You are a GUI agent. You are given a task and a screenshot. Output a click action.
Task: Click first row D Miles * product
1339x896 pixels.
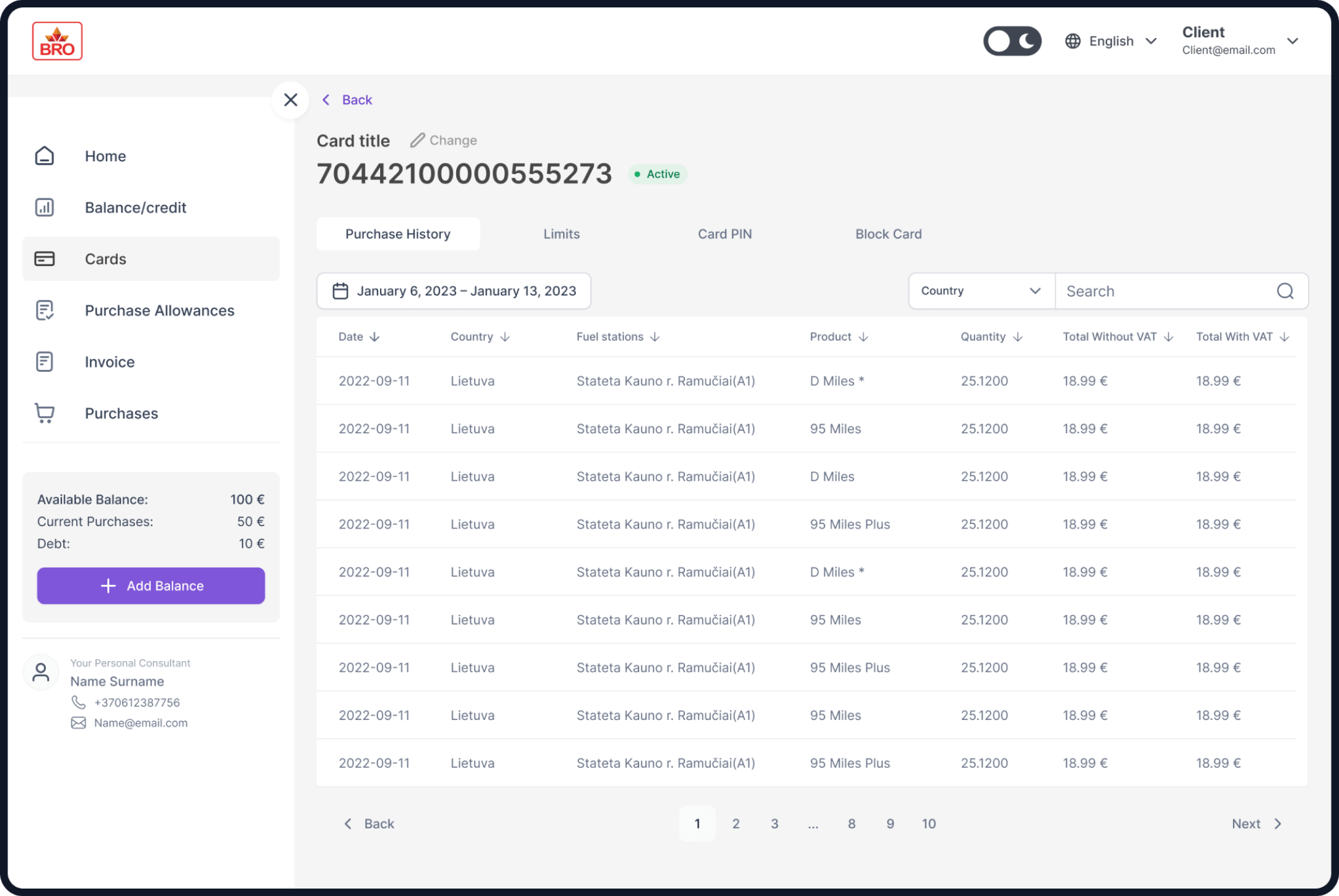837,380
